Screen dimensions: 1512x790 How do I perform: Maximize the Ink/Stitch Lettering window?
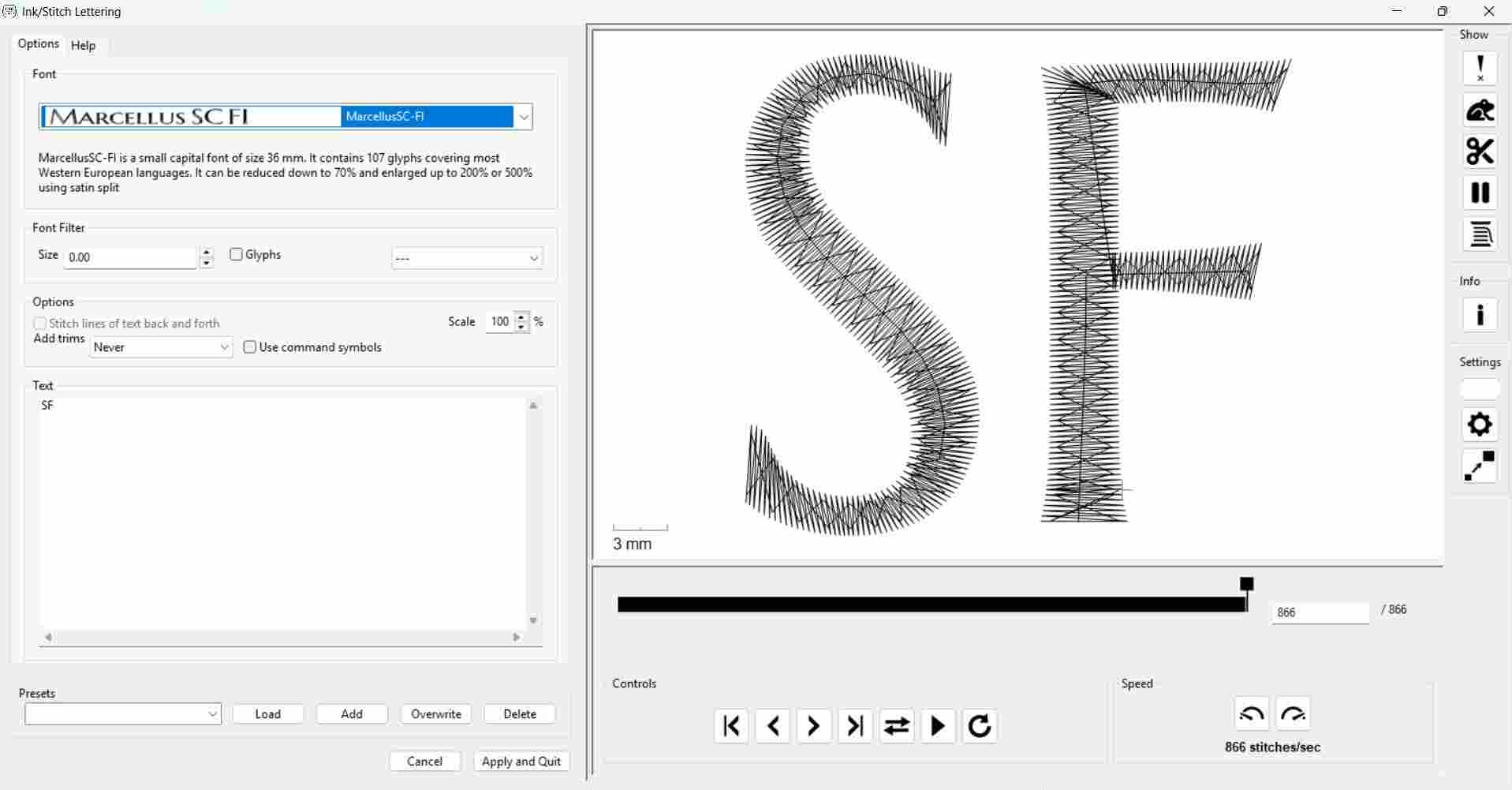1443,11
